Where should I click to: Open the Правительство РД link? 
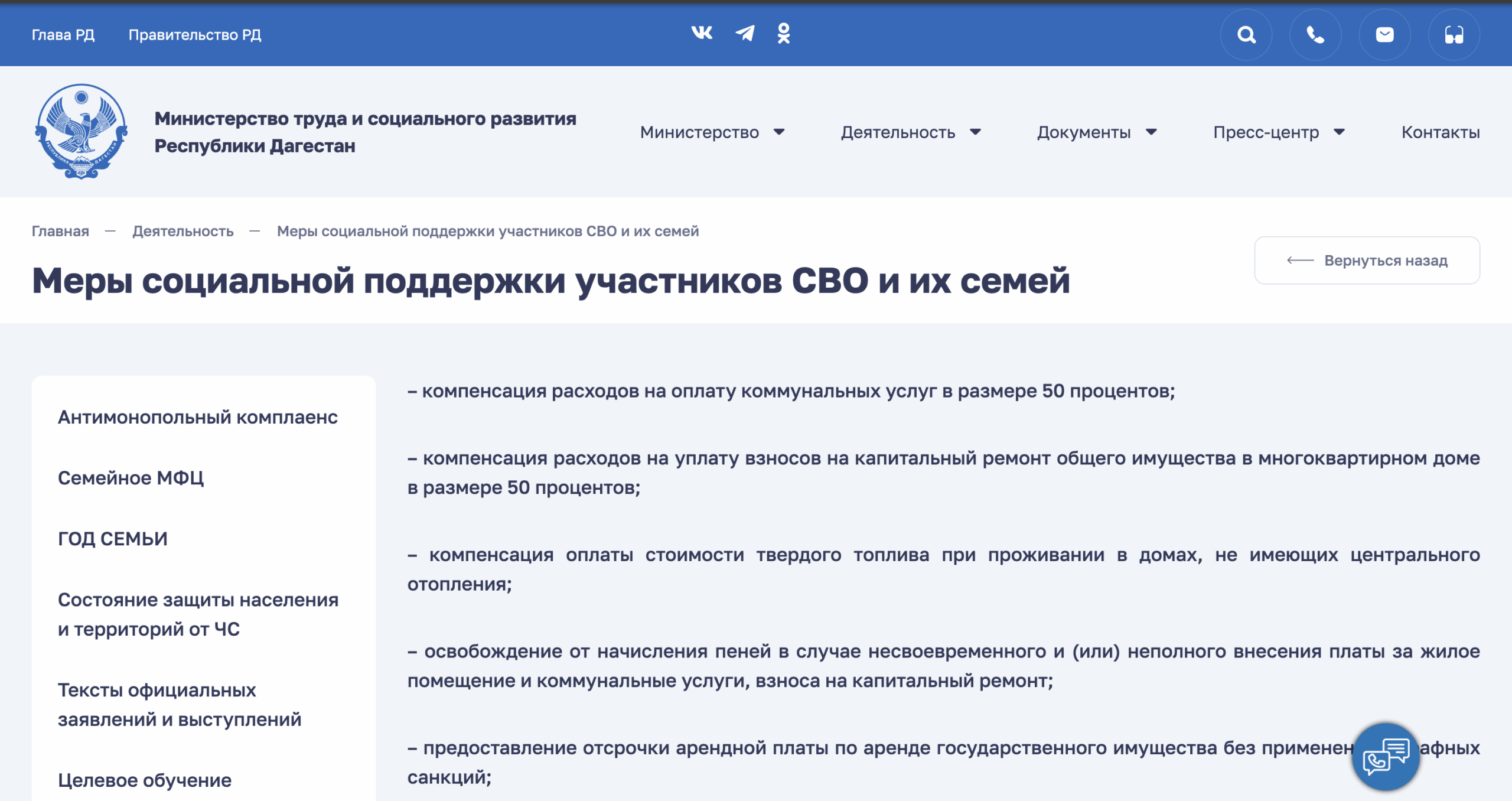pyautogui.click(x=195, y=35)
